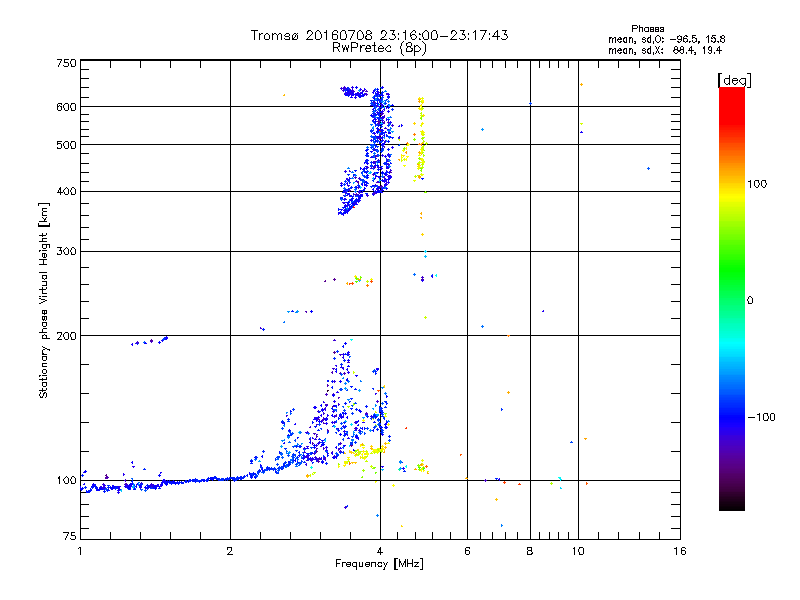Click the yellow-green echo column near 5 MHz
800x600 pixels.
(421, 140)
